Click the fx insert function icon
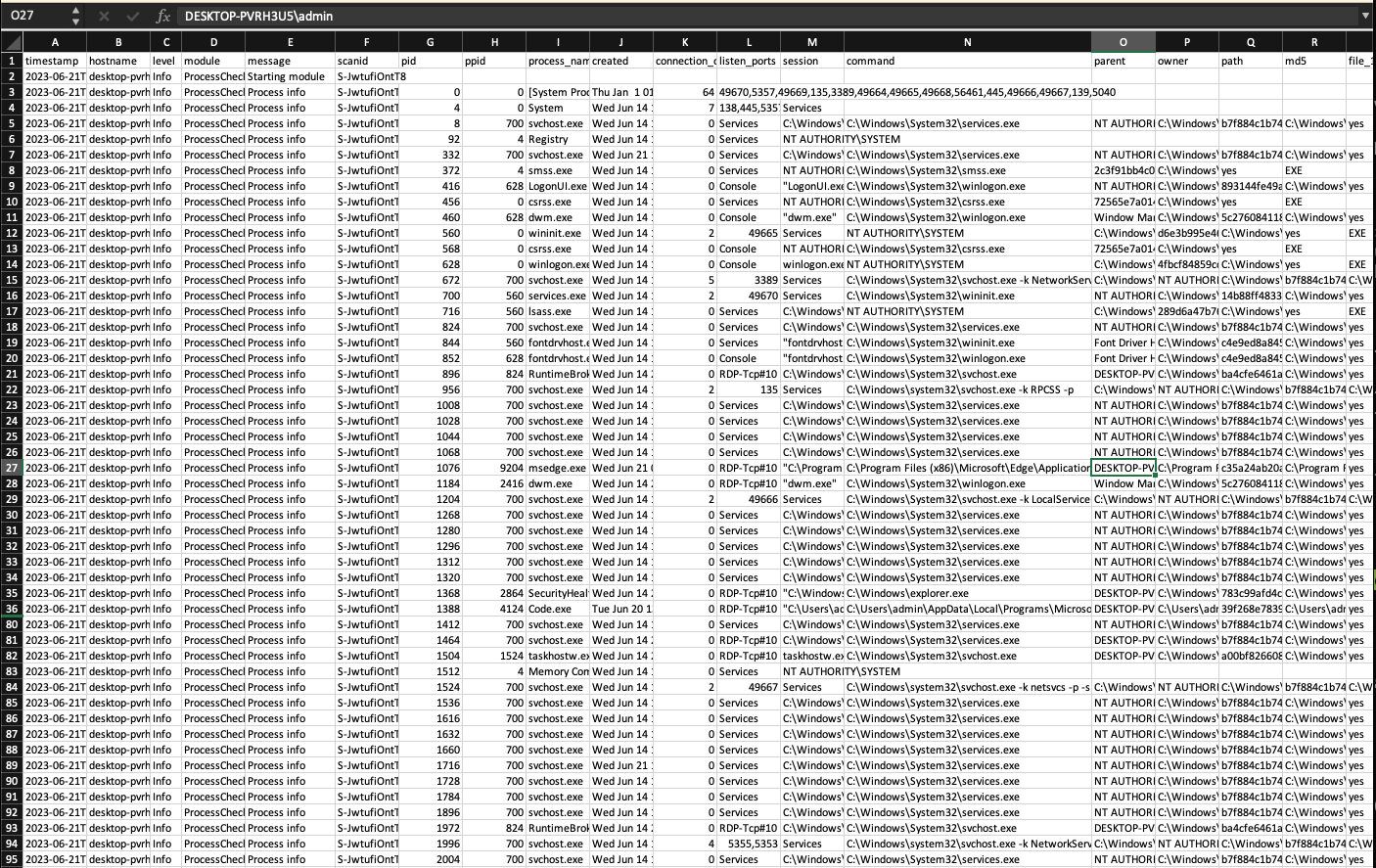 163,16
